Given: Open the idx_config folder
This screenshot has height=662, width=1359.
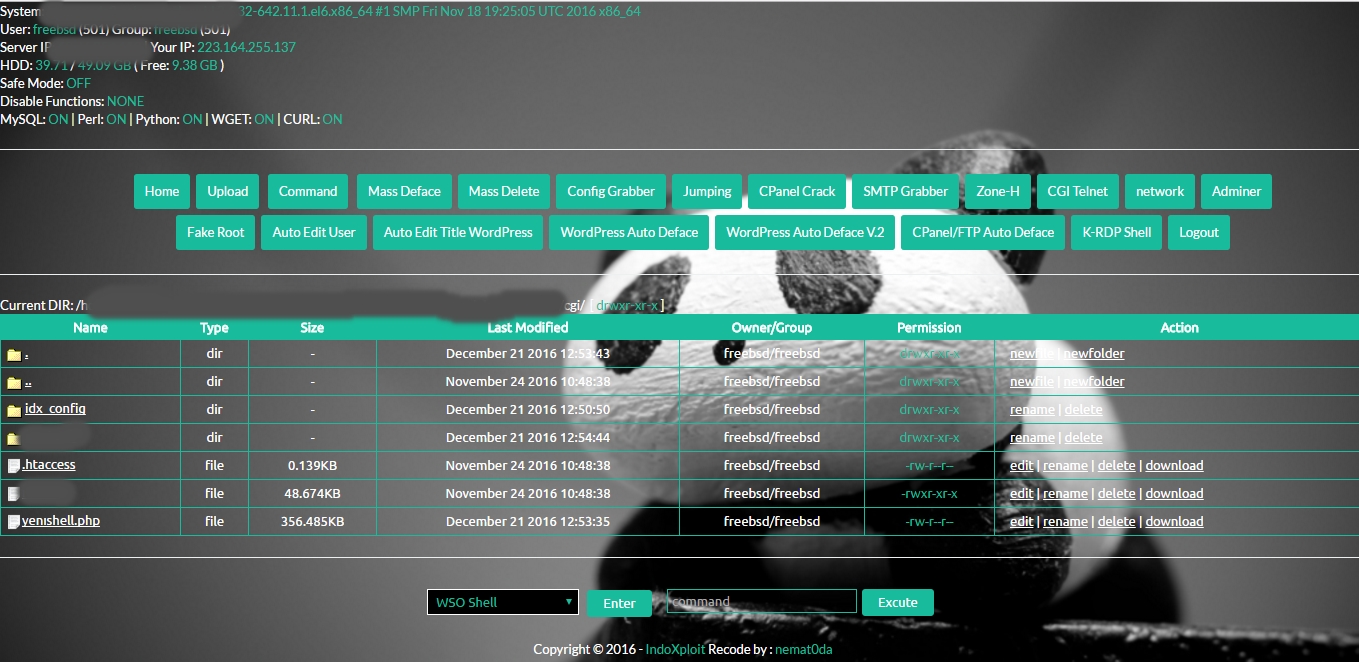Looking at the screenshot, I should [55, 409].
